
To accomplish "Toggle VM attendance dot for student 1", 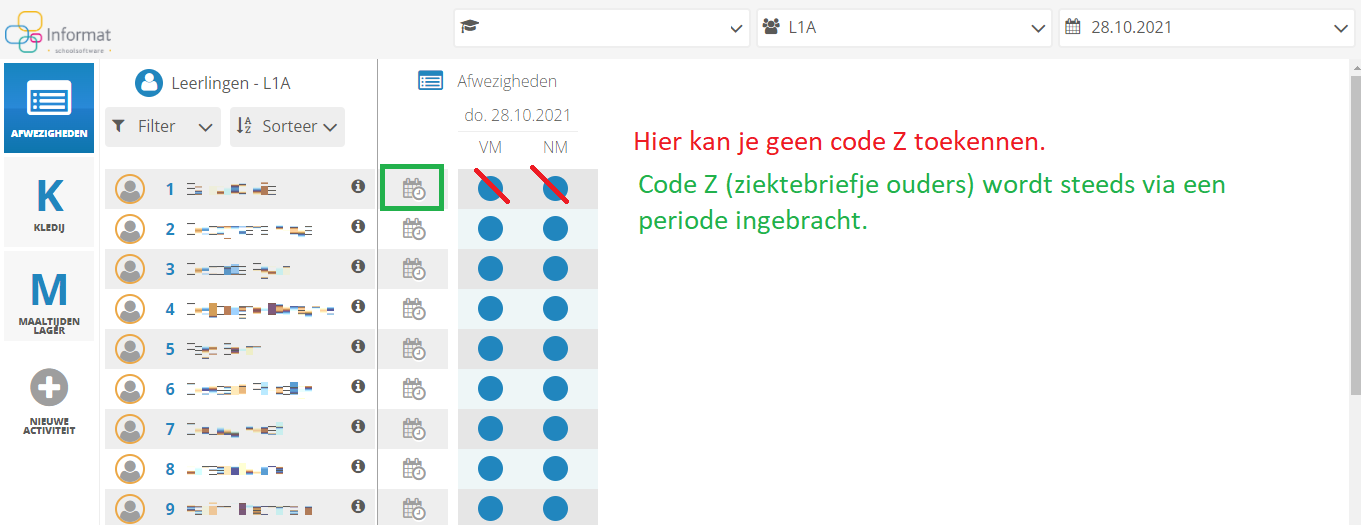I will (x=490, y=189).
